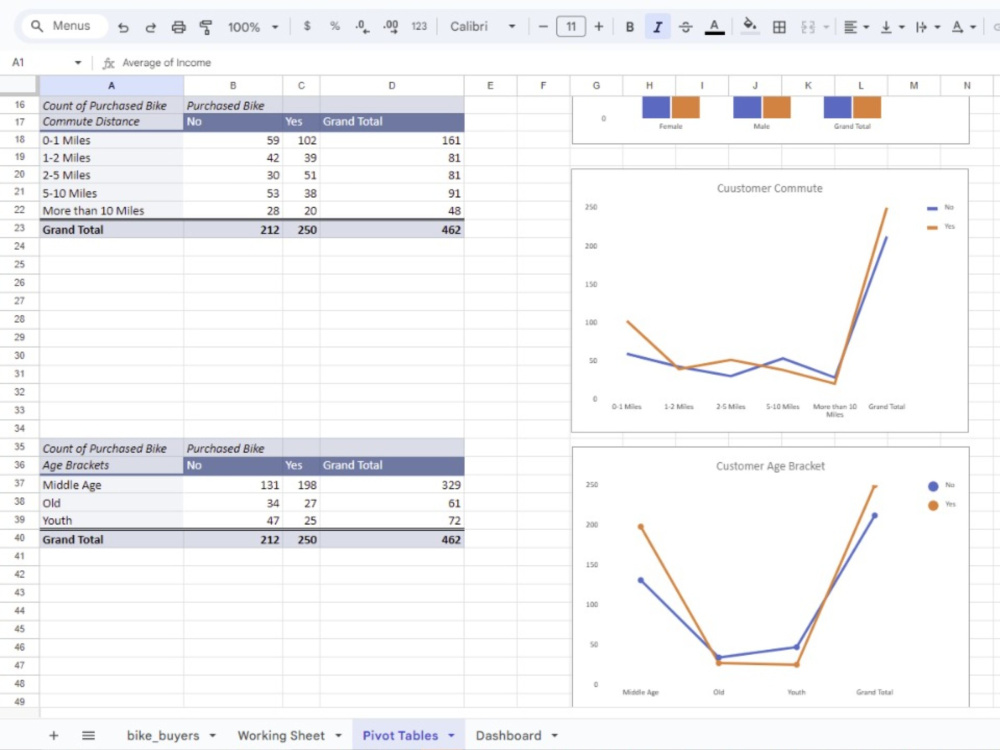
Task: Open the Borders menu
Action: click(780, 26)
